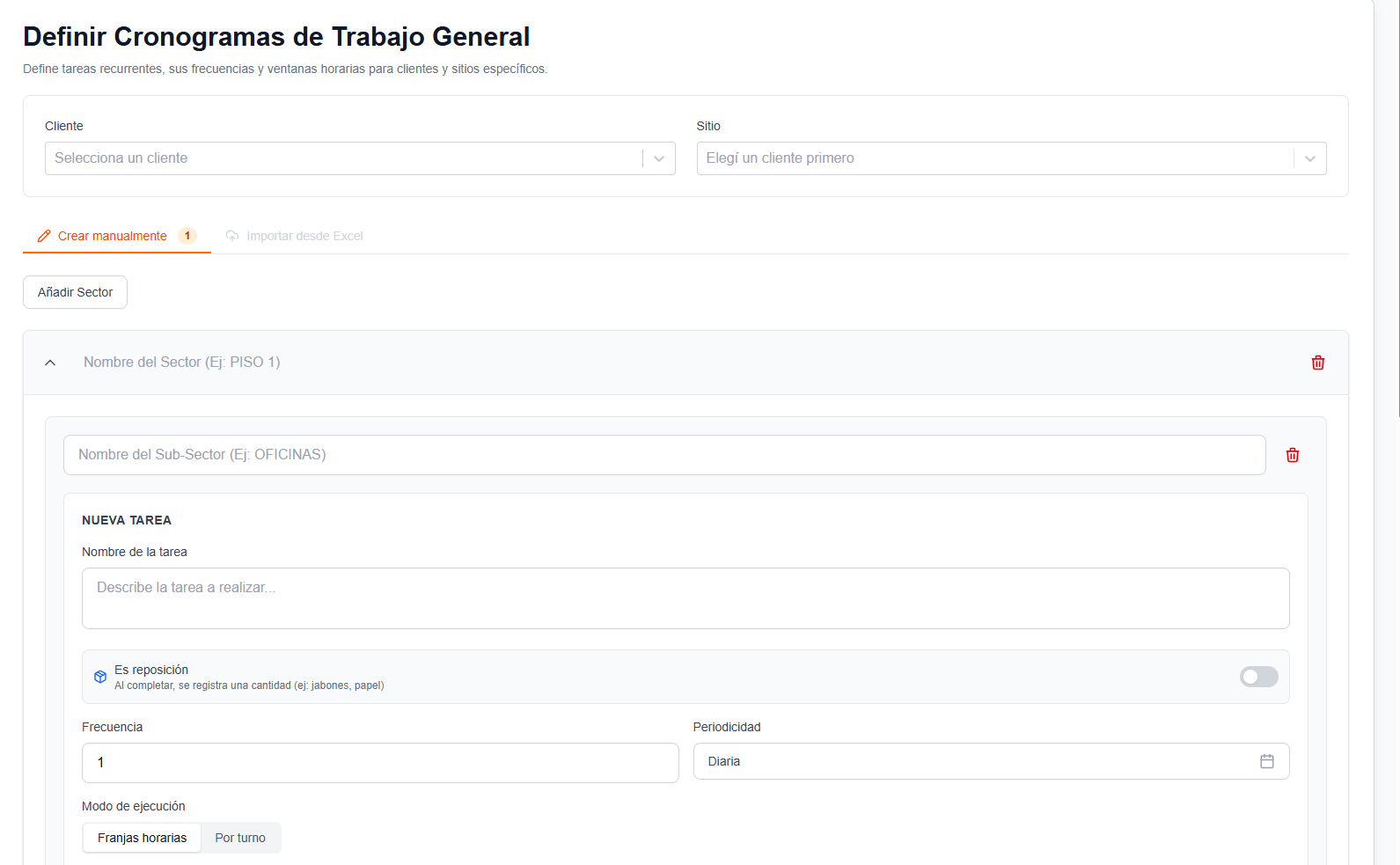
Task: Select Franjas horarias execution mode
Action: [x=143, y=838]
